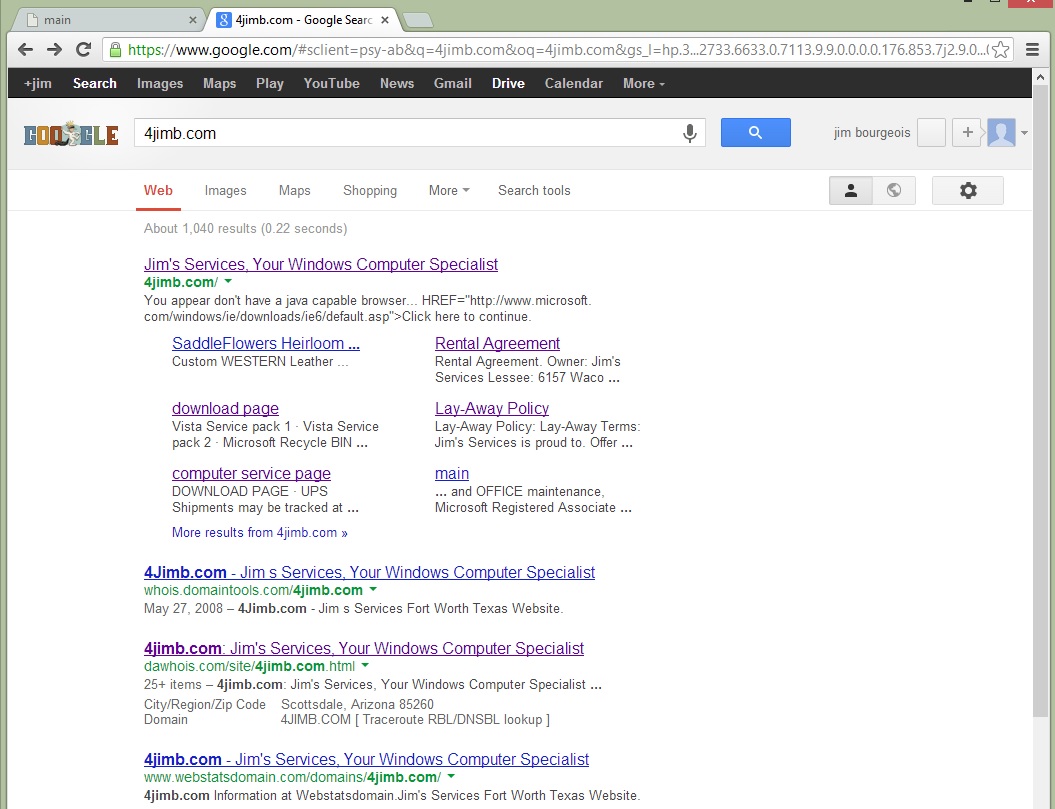Click the browser back arrow button
This screenshot has height=809, width=1055.
25,49
